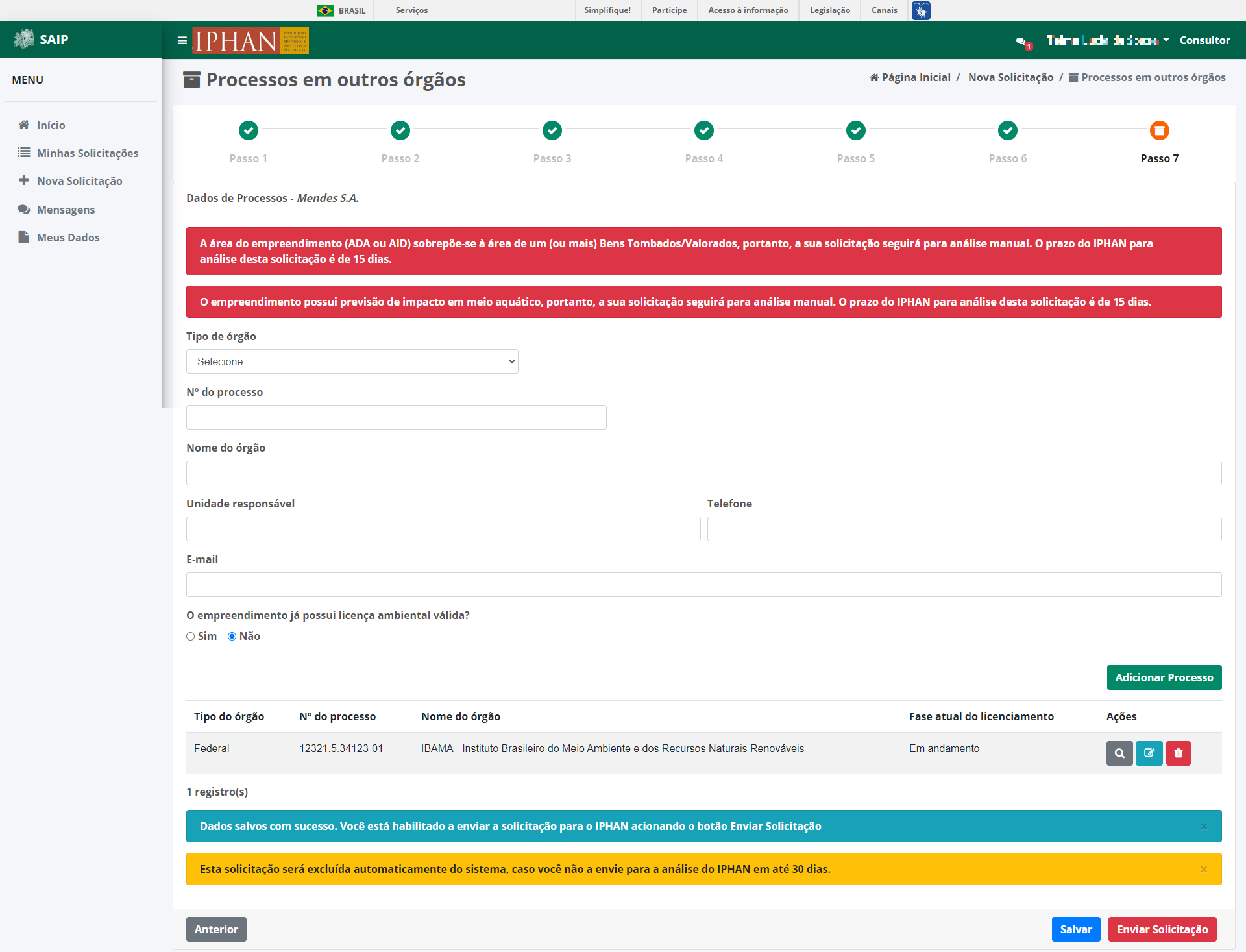Open the IPHAN logo link
1246x952 pixels.
tap(250, 40)
